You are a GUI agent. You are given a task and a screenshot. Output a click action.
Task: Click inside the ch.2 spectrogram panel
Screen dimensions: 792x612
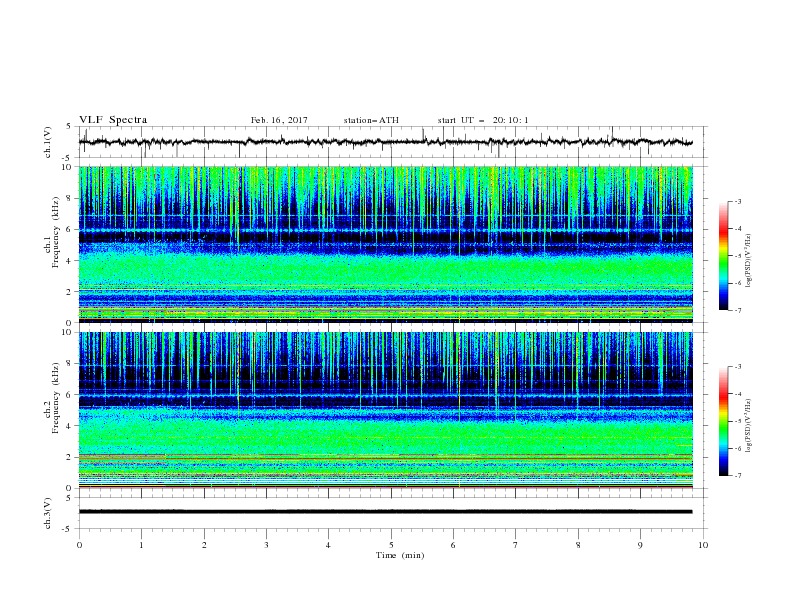tap(385, 410)
